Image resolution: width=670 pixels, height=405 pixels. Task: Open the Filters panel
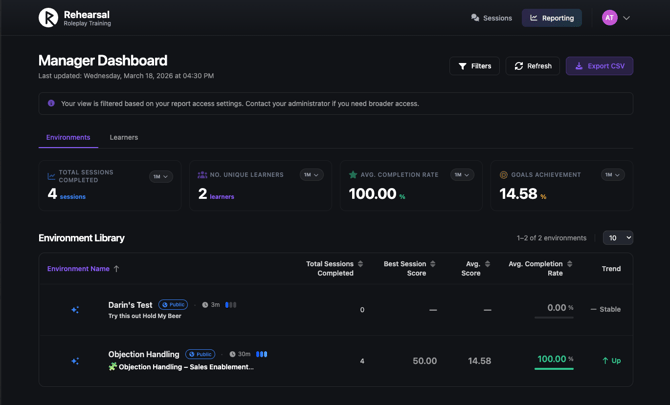474,66
